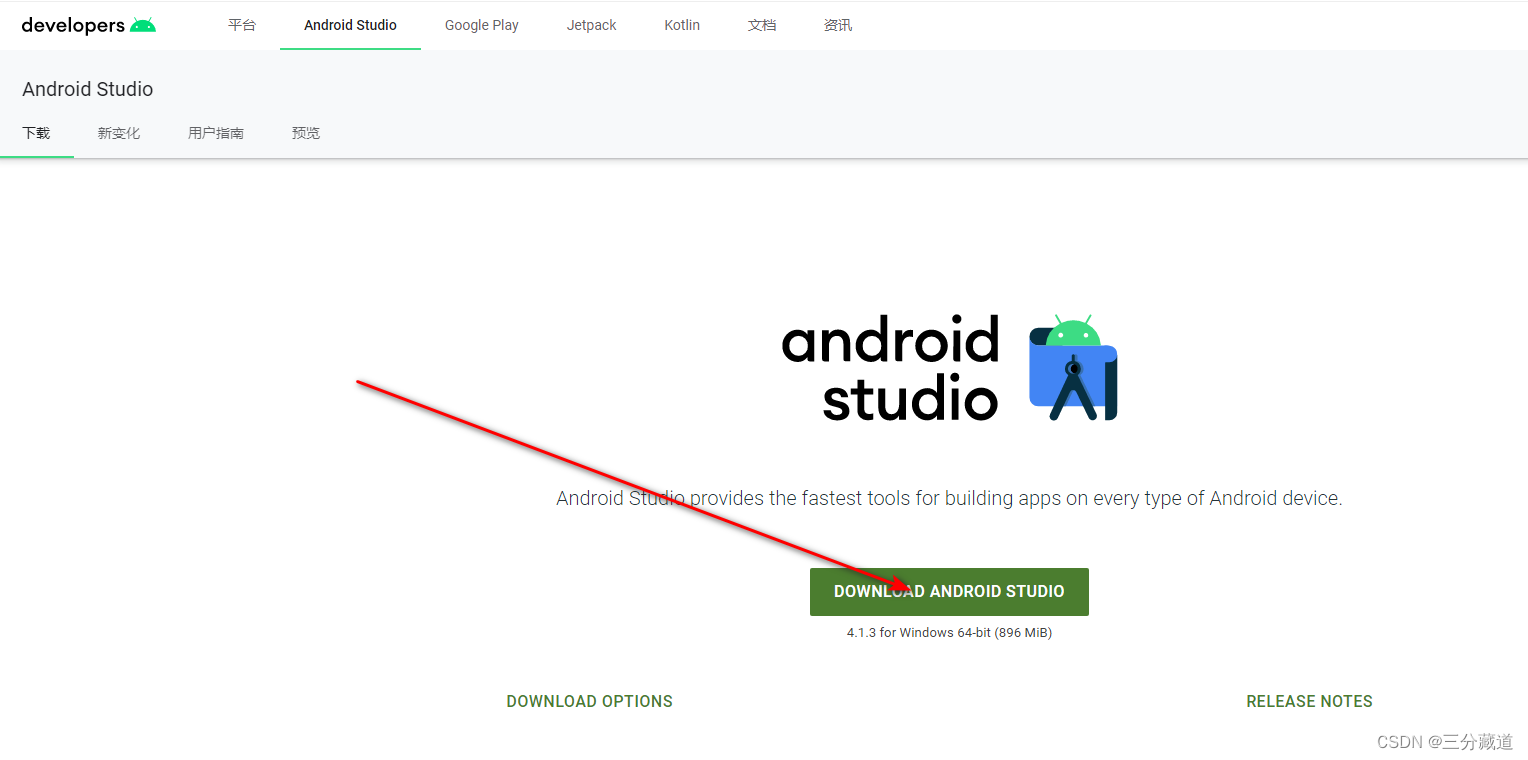The image size is (1528, 760).
Task: Open the Download Options link
Action: pos(590,701)
